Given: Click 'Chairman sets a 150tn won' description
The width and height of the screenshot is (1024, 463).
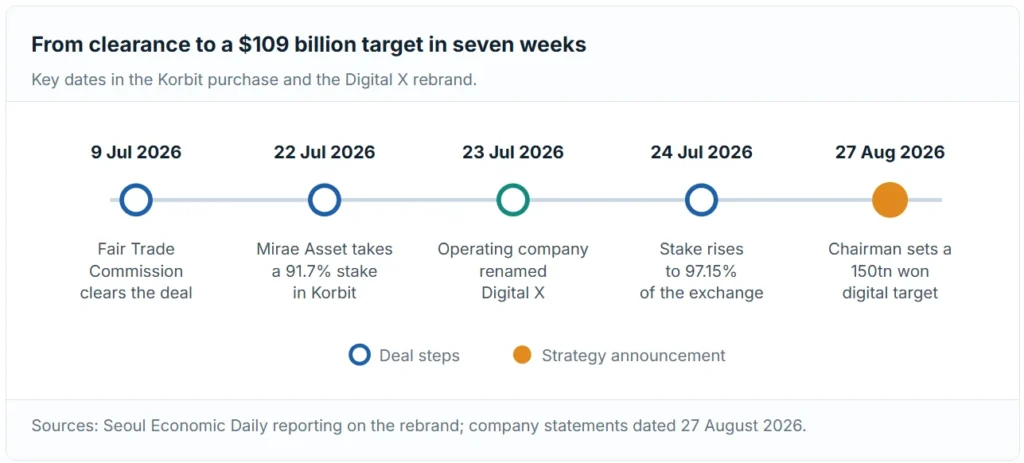Looking at the screenshot, I should coord(890,271).
